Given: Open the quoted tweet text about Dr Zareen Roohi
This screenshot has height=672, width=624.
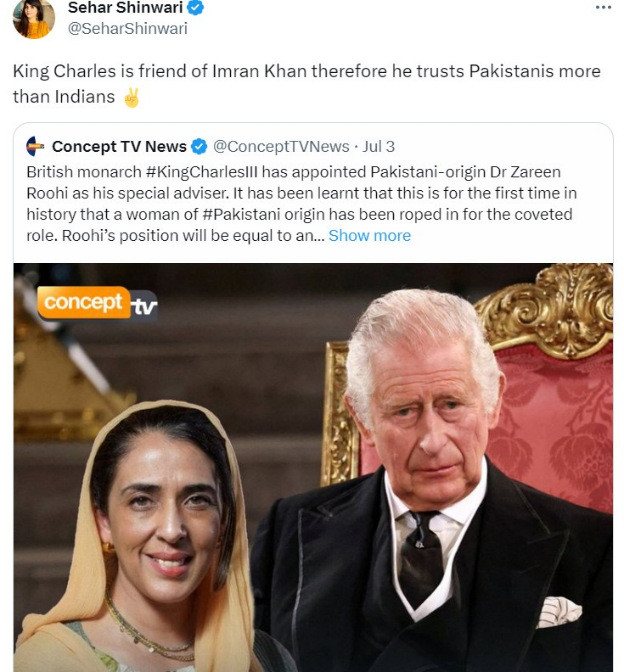Looking at the screenshot, I should click(x=301, y=204).
